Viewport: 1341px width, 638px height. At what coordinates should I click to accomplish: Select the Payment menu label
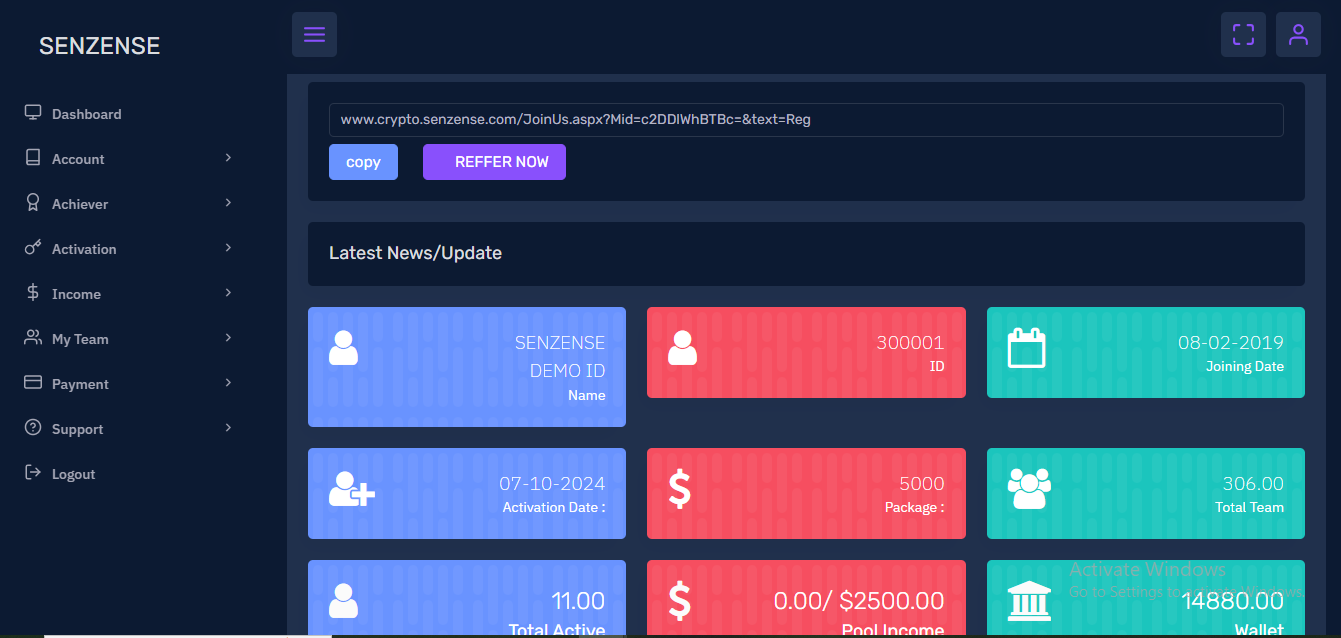tap(80, 384)
